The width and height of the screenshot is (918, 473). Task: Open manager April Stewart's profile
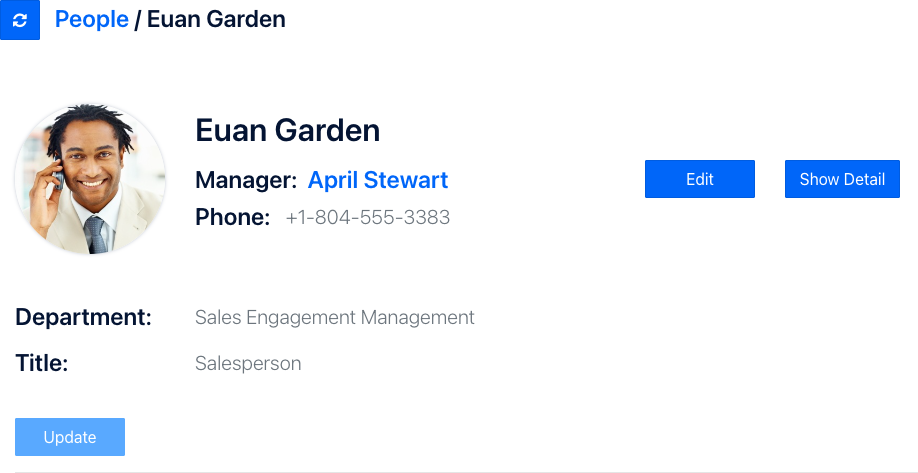click(377, 180)
